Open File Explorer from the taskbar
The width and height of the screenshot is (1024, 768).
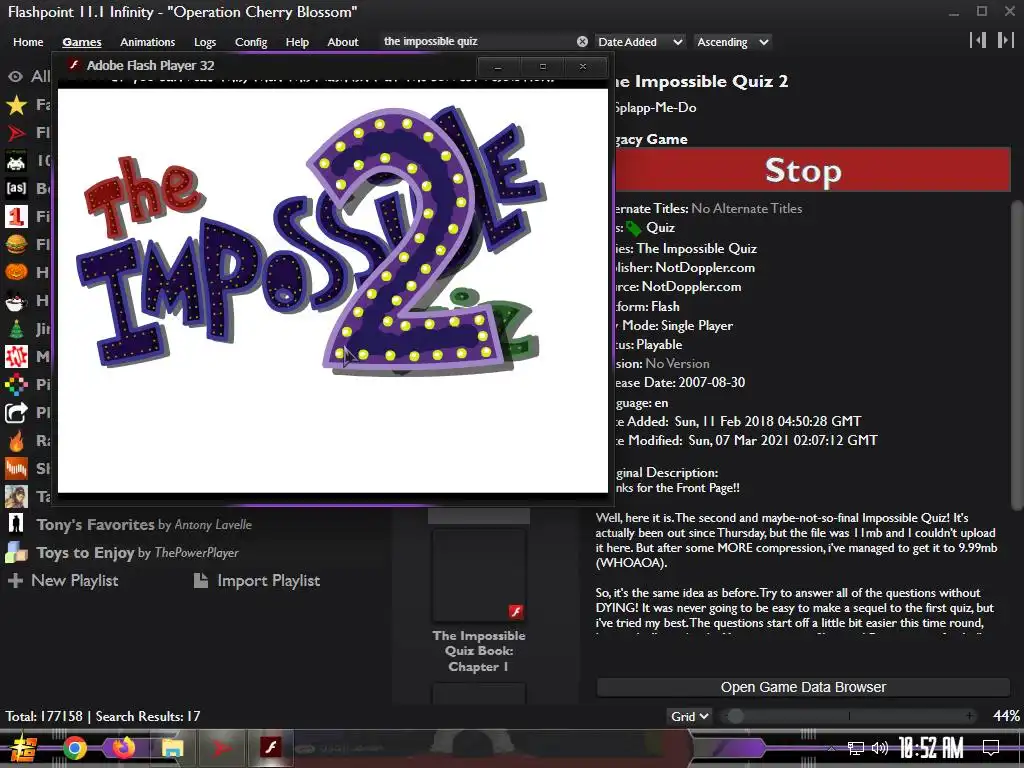[x=172, y=748]
